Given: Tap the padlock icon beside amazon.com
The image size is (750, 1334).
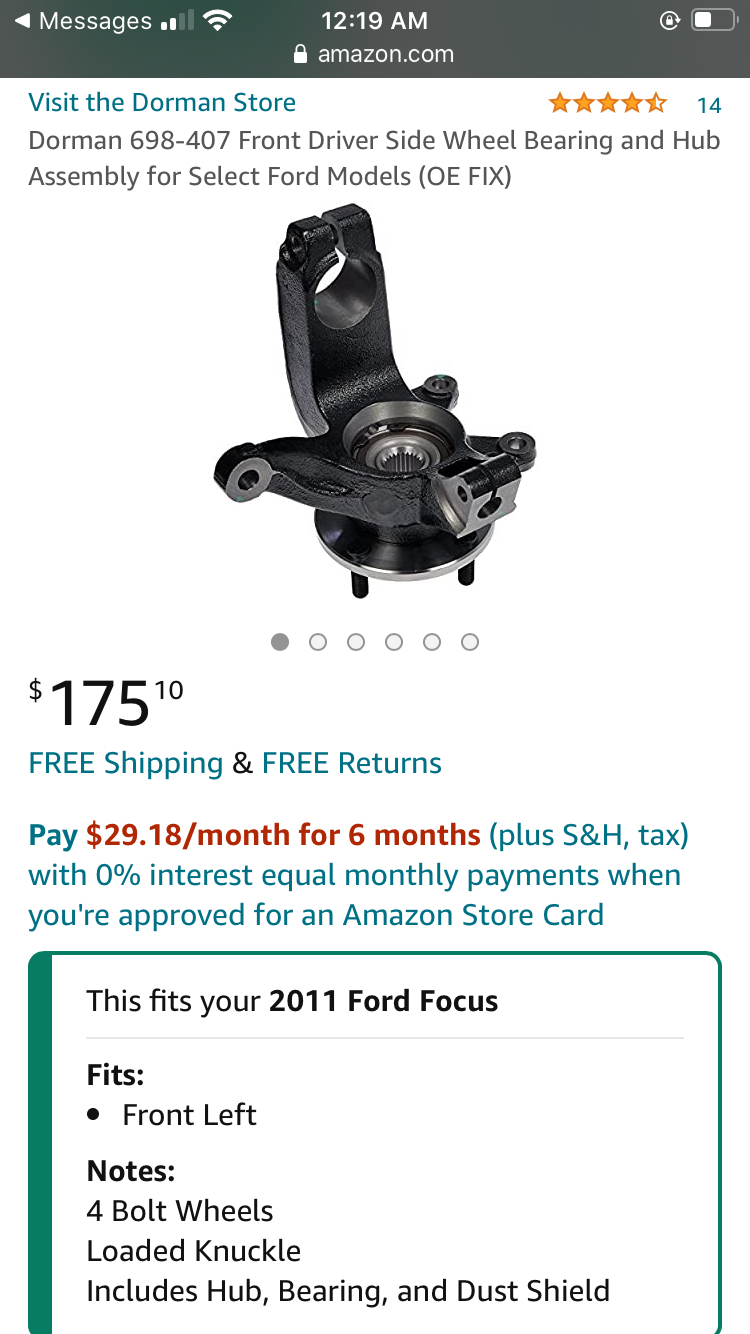Looking at the screenshot, I should coord(300,55).
